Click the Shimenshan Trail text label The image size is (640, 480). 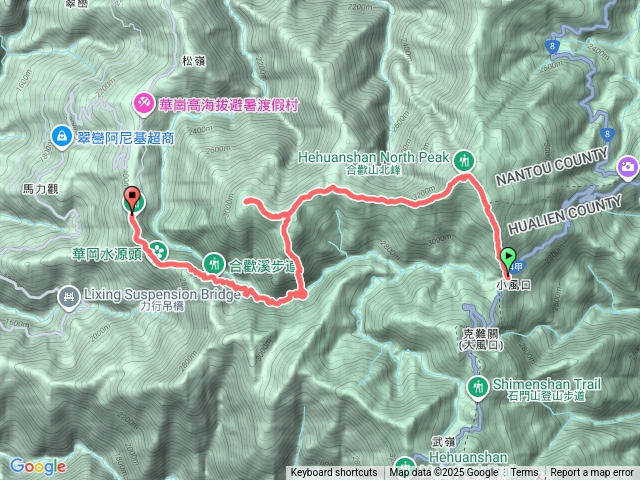coord(547,384)
